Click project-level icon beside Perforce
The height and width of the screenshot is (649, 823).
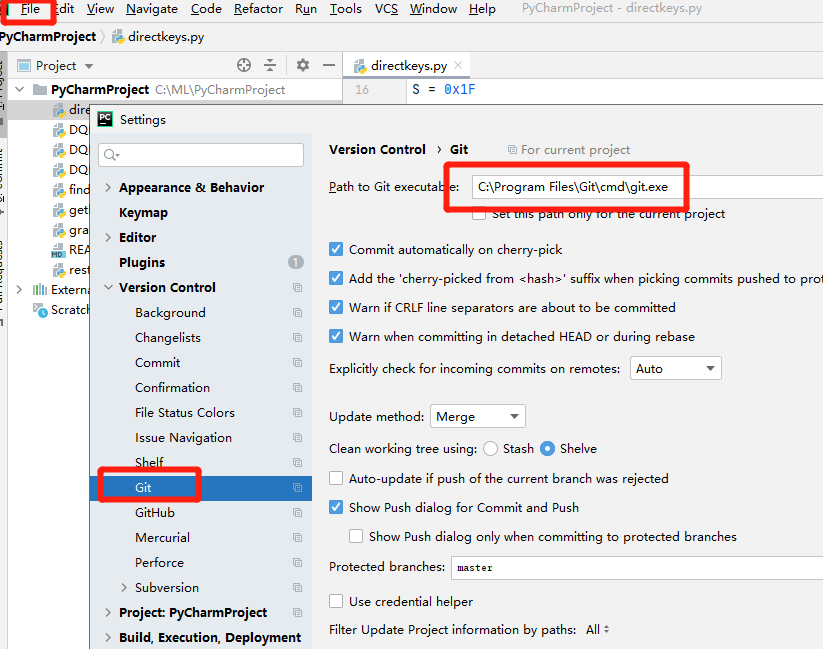click(298, 562)
